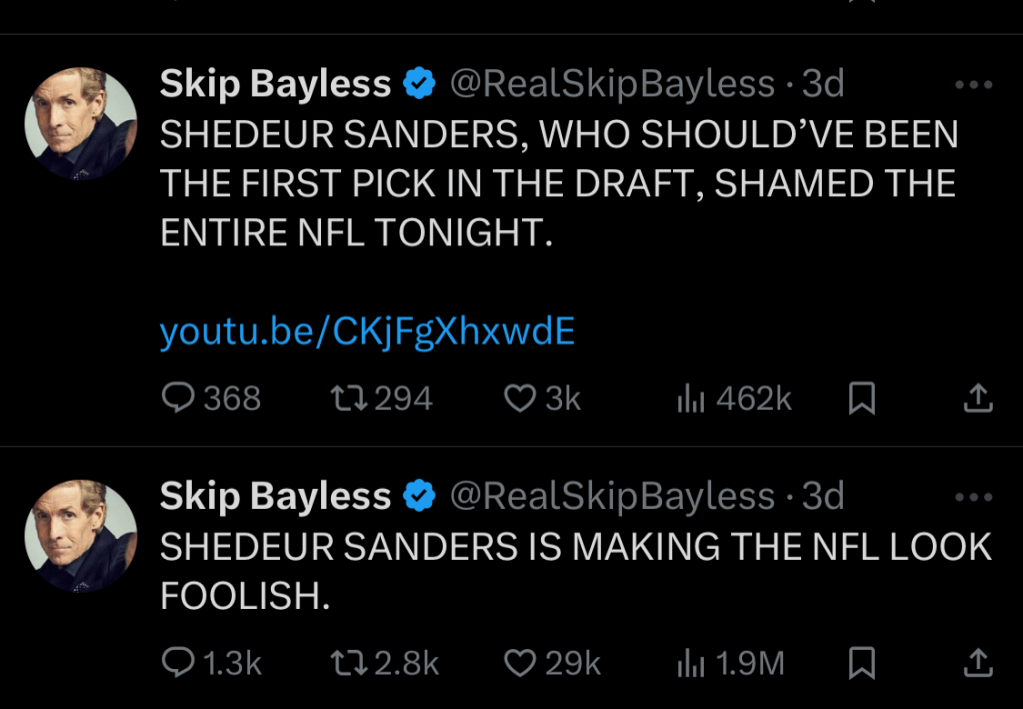The height and width of the screenshot is (709, 1023).
Task: Open the youtu.be/CKjFgXhxwdE link
Action: (367, 332)
